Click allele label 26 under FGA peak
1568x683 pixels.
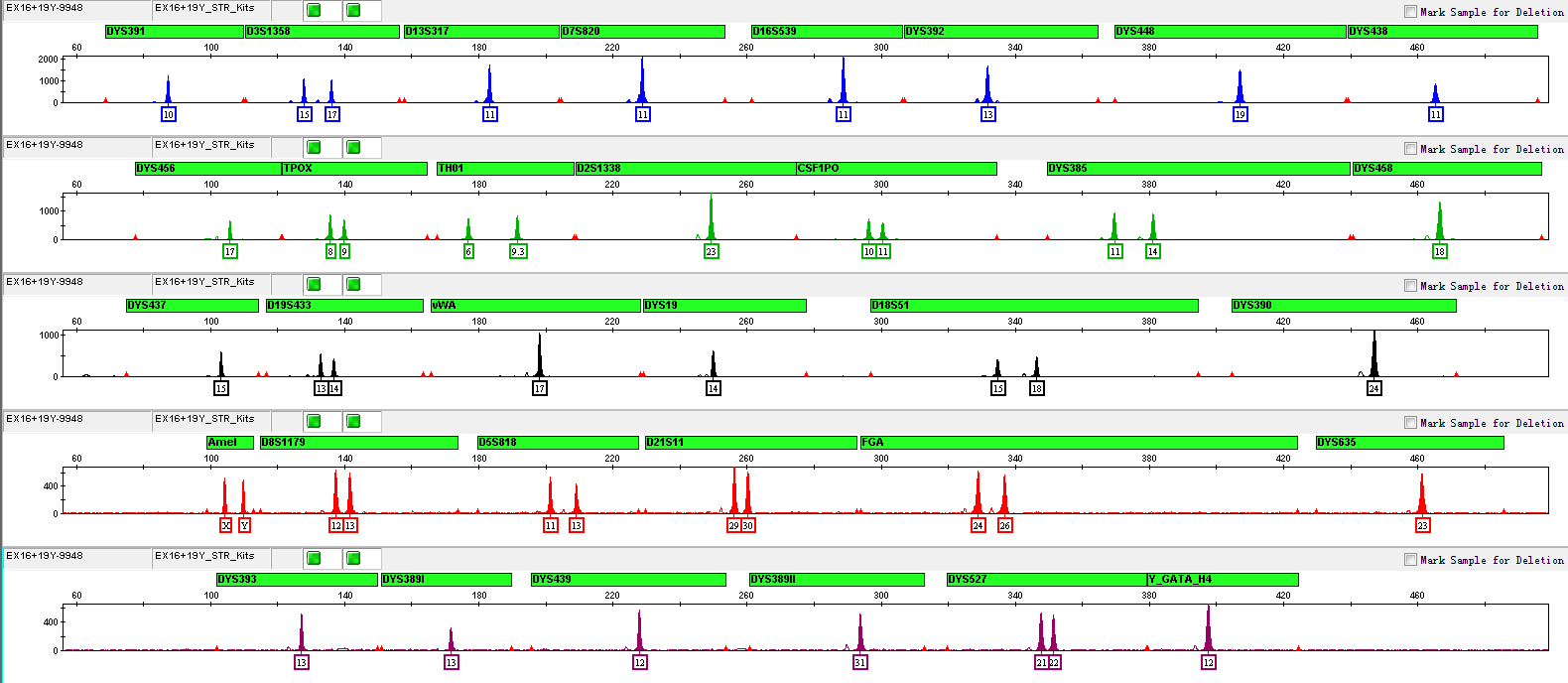(1005, 525)
